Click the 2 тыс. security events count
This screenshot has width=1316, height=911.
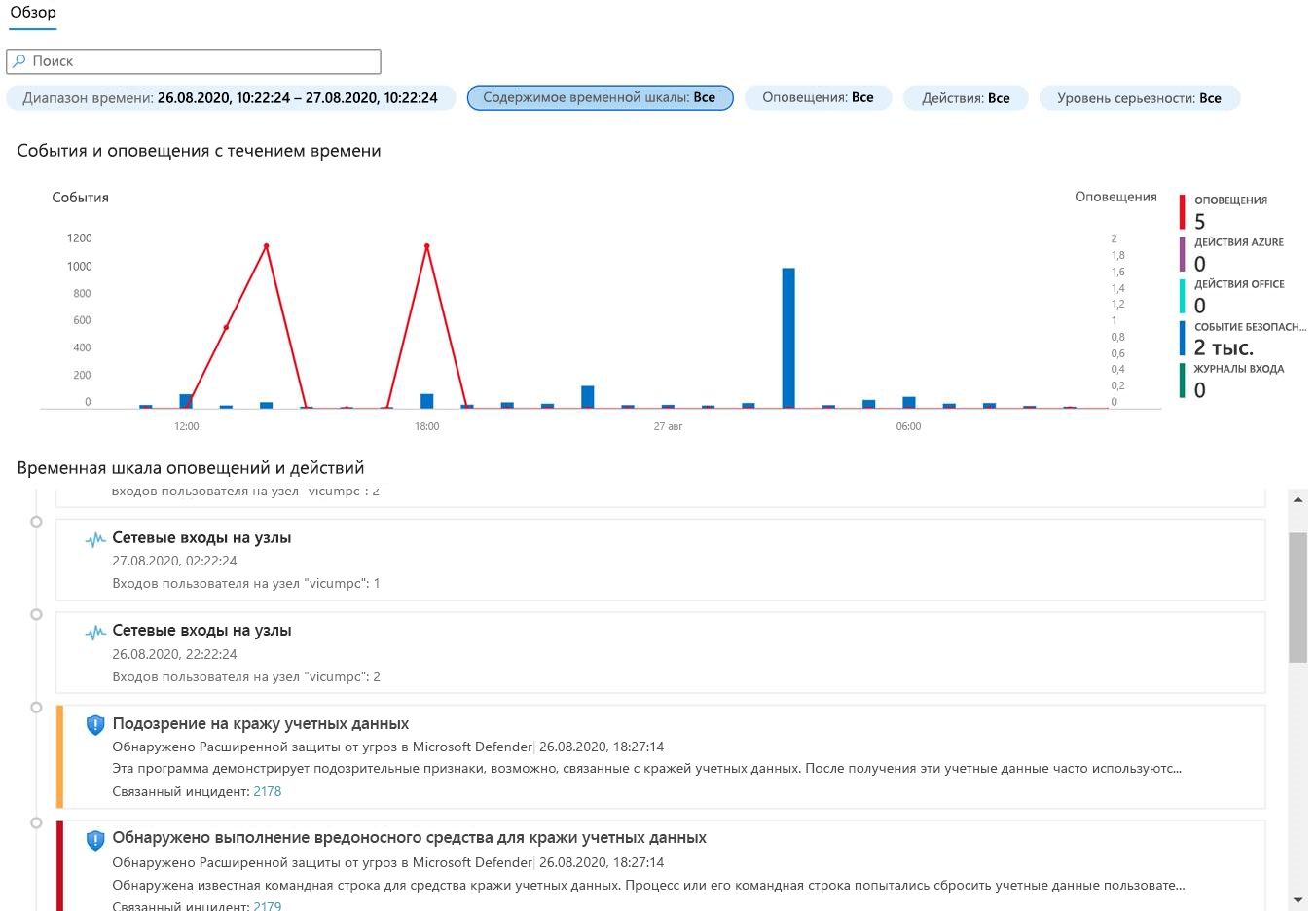(x=1224, y=347)
